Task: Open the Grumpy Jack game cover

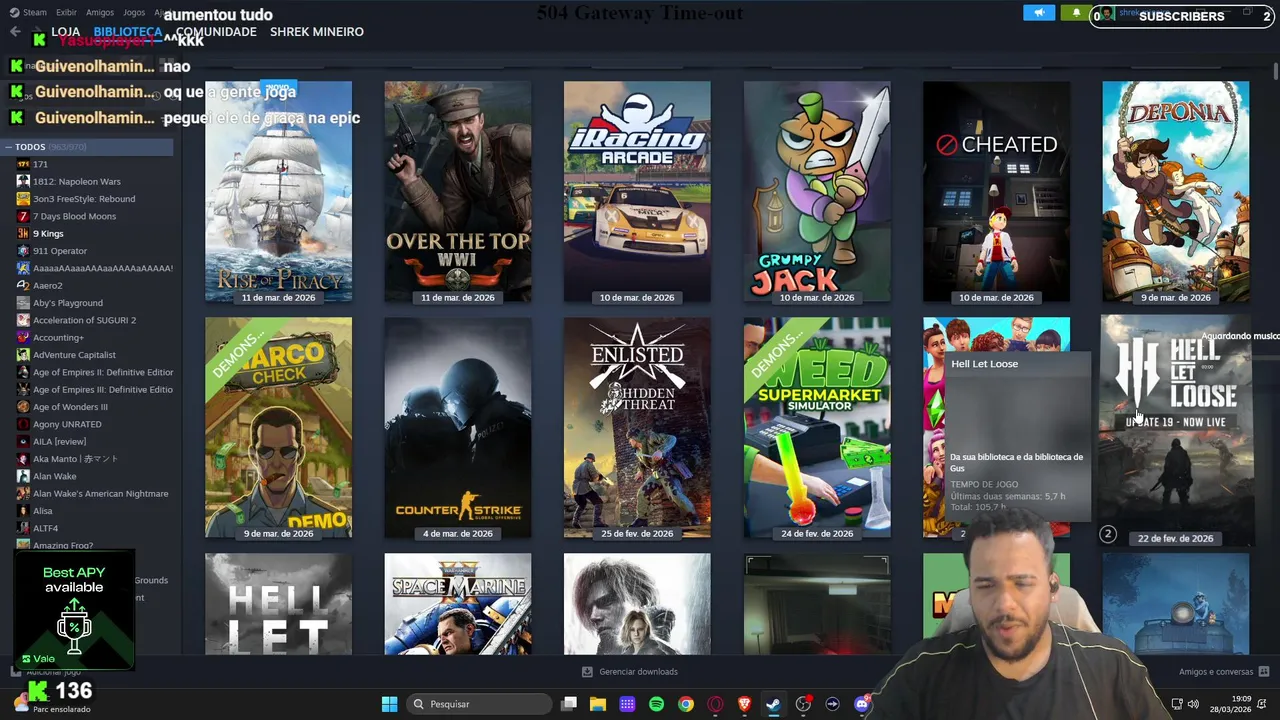Action: [x=817, y=192]
